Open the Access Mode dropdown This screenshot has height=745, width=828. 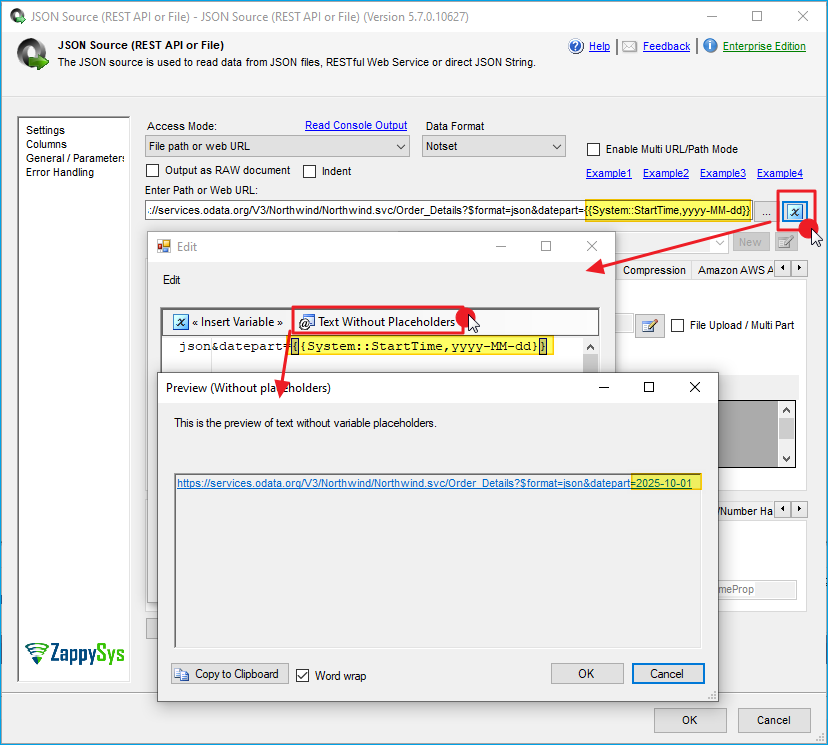[277, 146]
